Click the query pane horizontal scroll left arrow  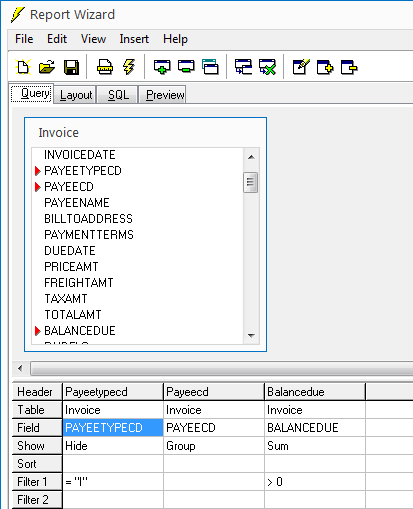[20, 368]
